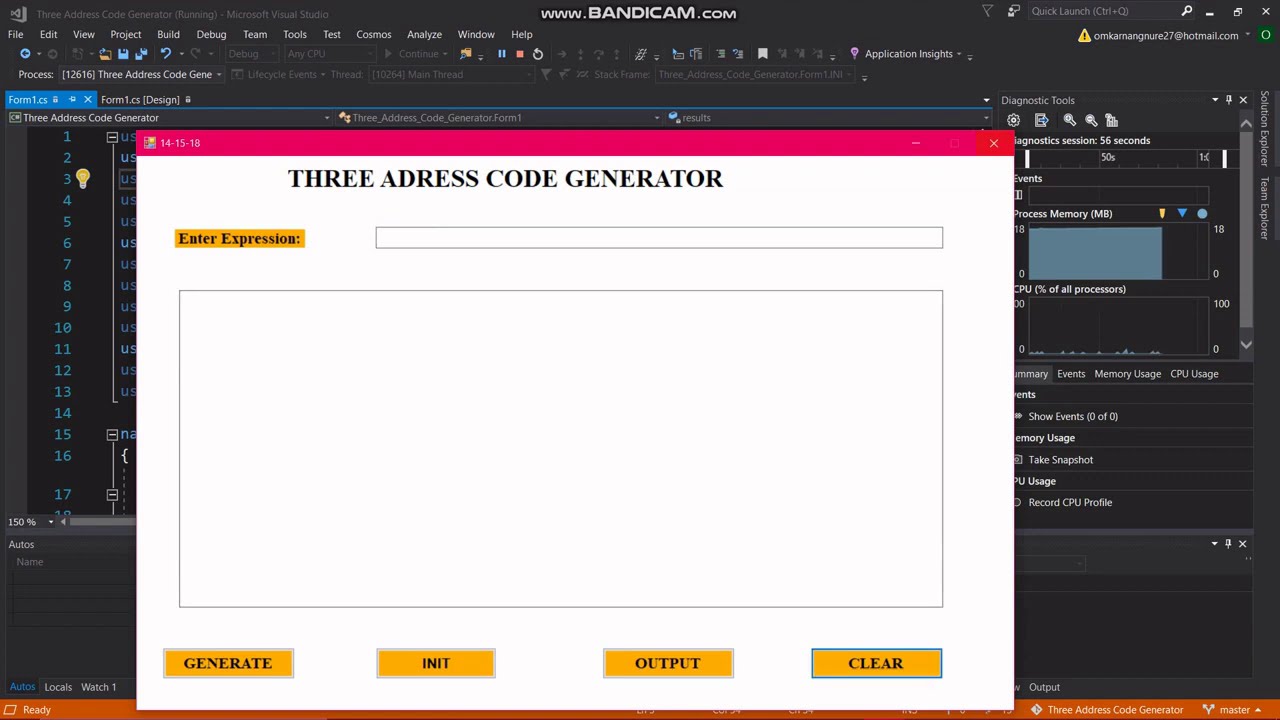Click the account warning triangle icon
Screen dimensions: 1280x720
[1085, 35]
